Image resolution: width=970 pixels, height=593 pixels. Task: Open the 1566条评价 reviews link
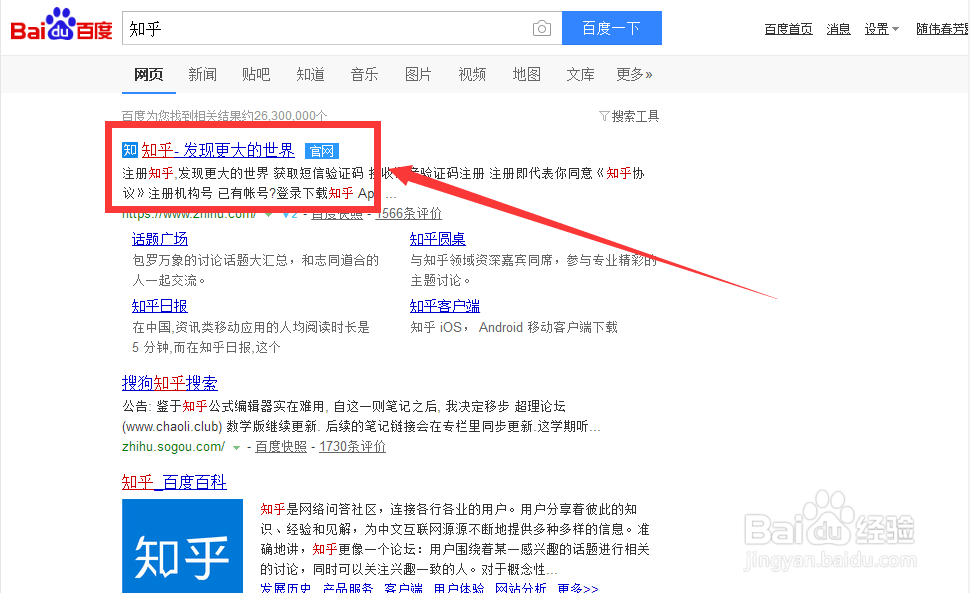409,213
